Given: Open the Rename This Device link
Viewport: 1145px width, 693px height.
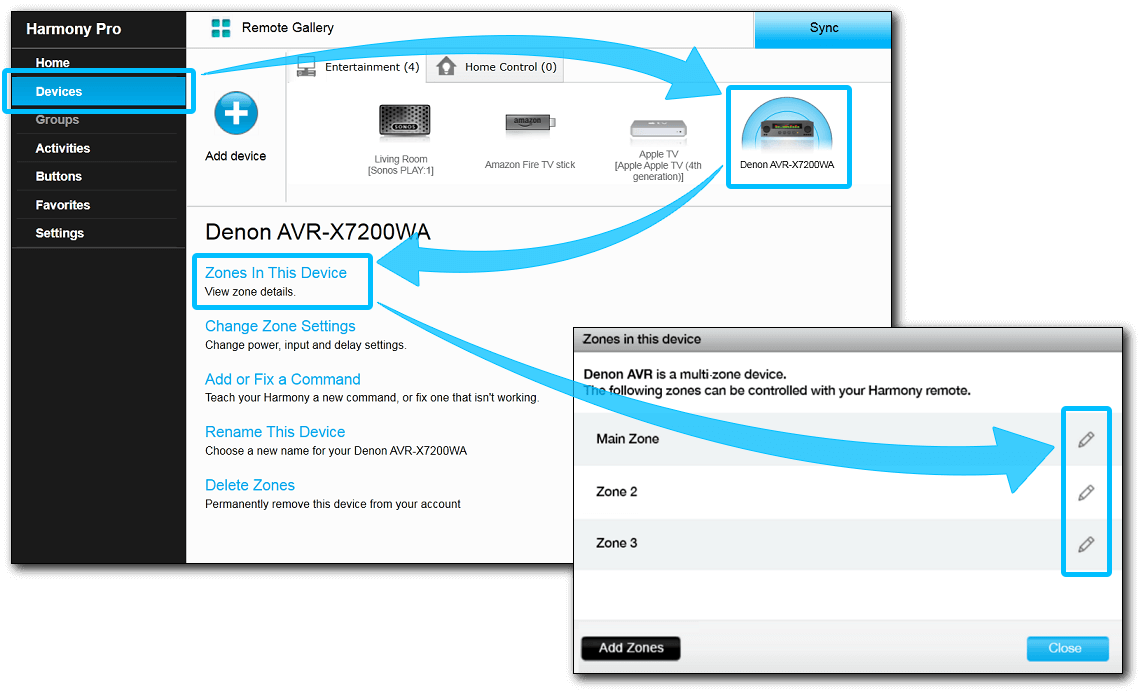Looking at the screenshot, I should coord(275,432).
